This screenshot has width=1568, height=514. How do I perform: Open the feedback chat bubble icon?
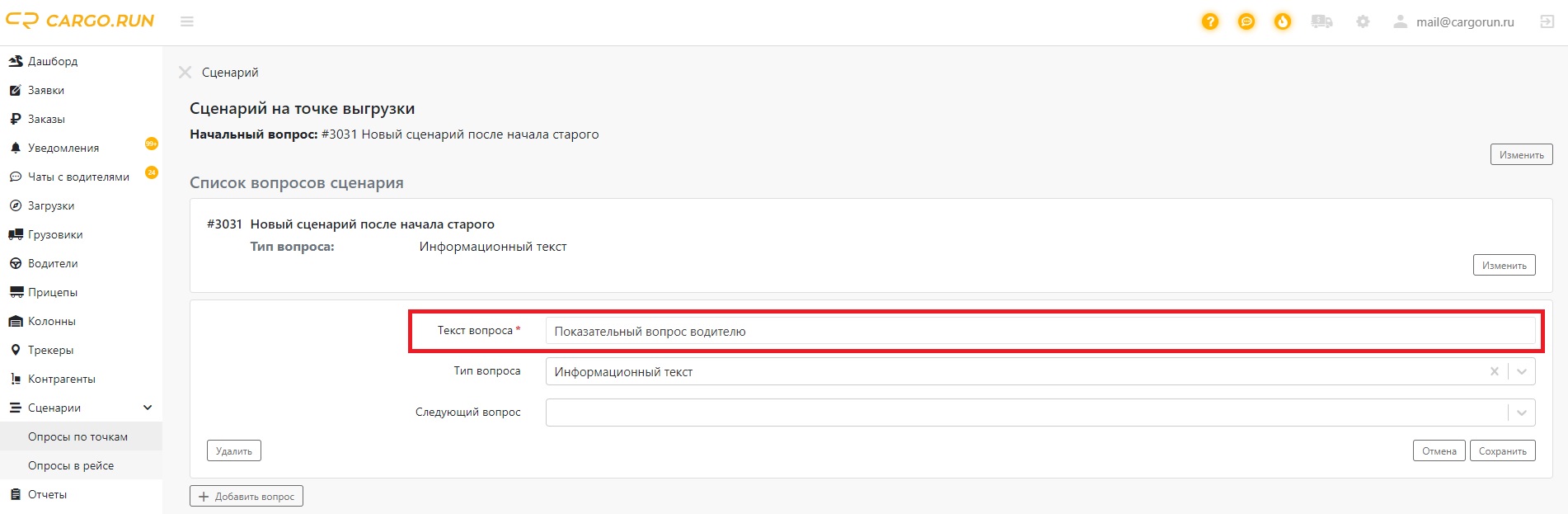pyautogui.click(x=1246, y=21)
